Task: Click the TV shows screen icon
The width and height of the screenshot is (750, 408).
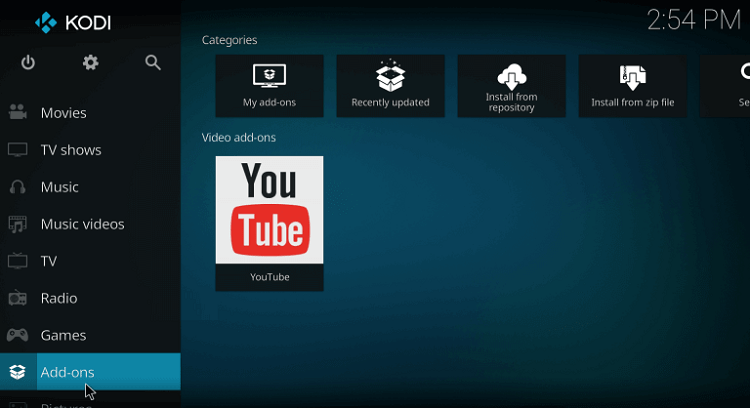Action: 18,150
